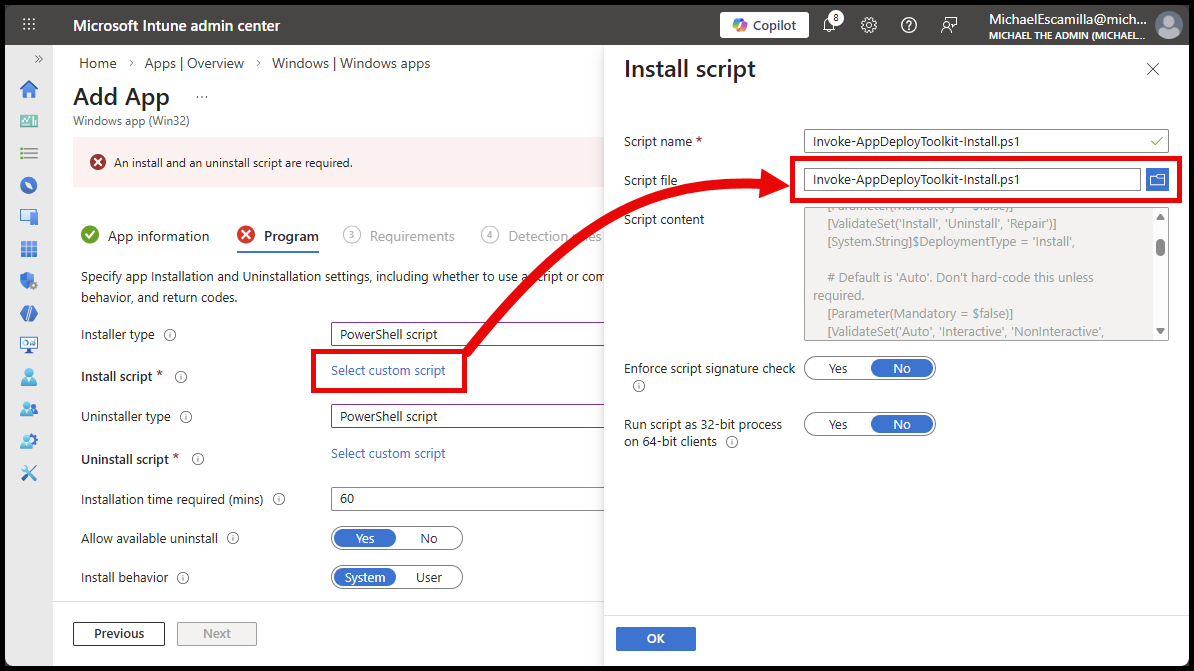The image size is (1194, 671).
Task: Open the Dashboard icon in sidebar
Action: [29, 120]
